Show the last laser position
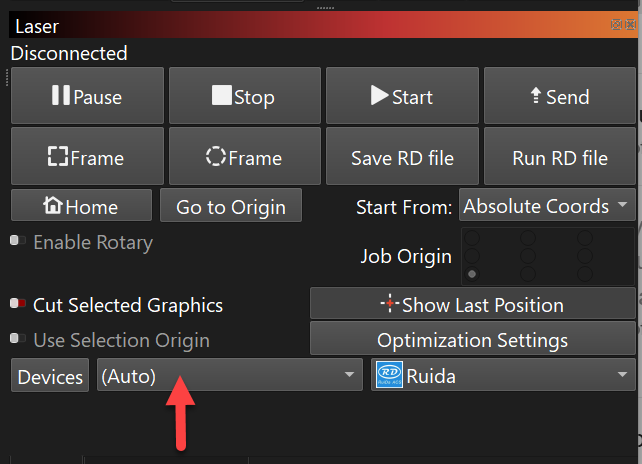Image resolution: width=642 pixels, height=464 pixels. (472, 304)
